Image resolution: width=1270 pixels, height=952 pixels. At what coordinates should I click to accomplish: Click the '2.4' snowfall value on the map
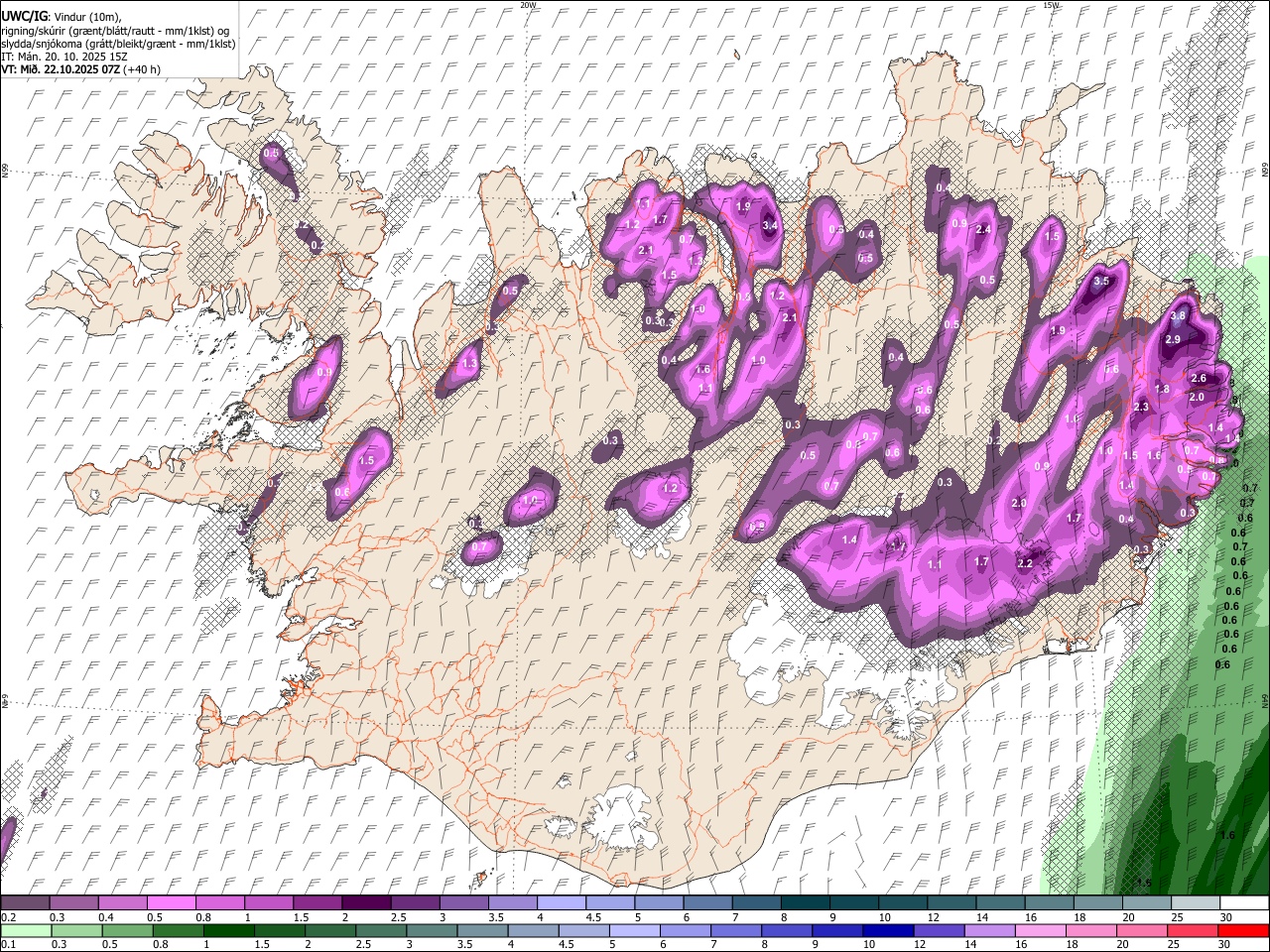pos(983,229)
